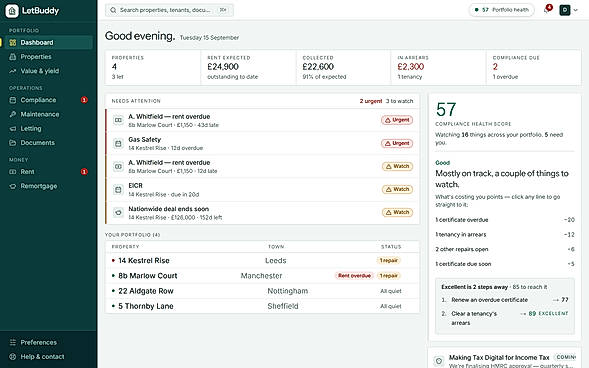The width and height of the screenshot is (589, 368).
Task: Click the search magnifier icon
Action: pos(113,10)
